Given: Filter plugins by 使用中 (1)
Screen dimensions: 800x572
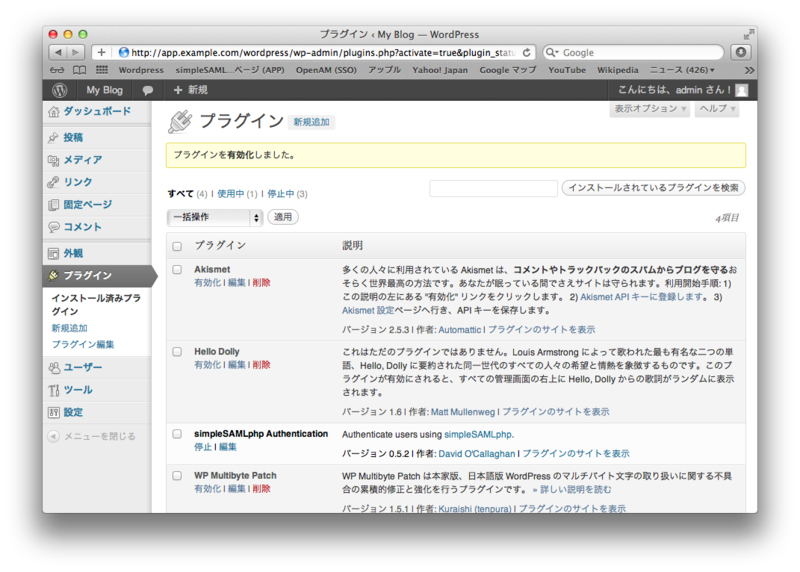Looking at the screenshot, I should click(x=237, y=194).
